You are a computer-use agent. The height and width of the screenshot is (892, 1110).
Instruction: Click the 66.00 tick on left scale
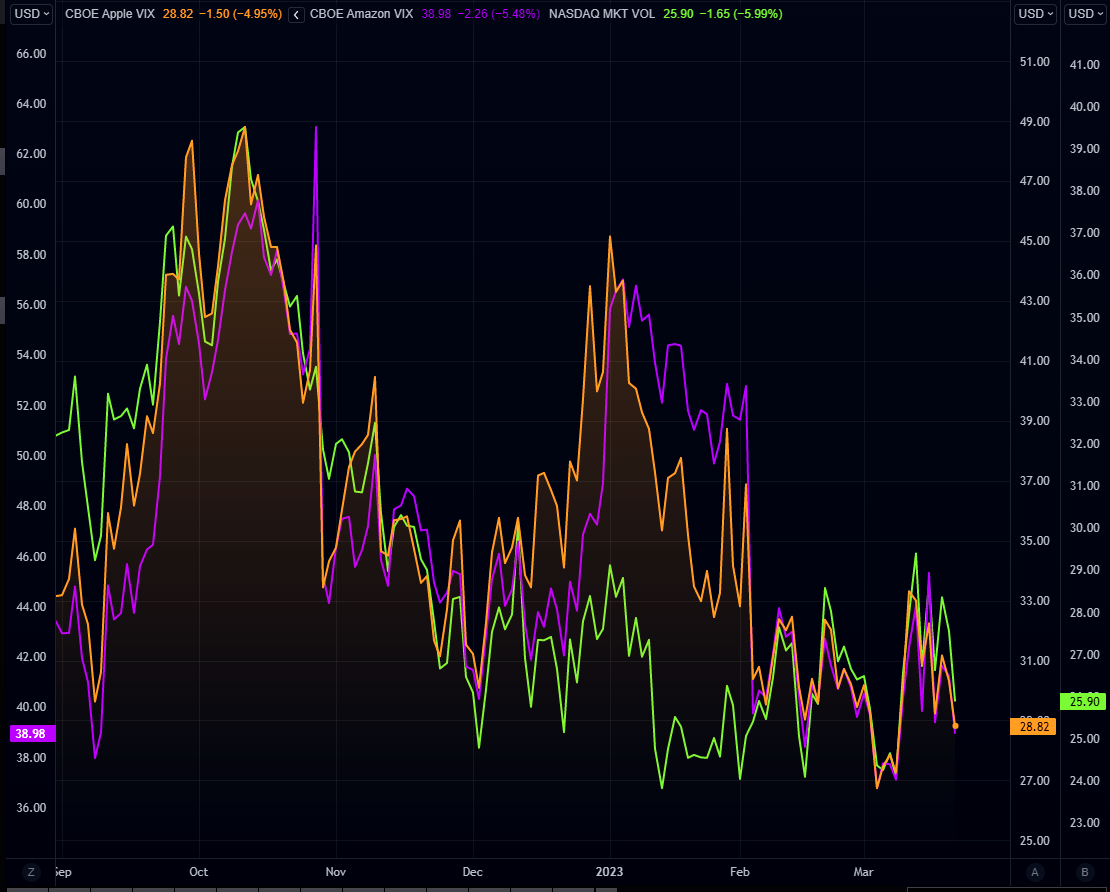31,54
